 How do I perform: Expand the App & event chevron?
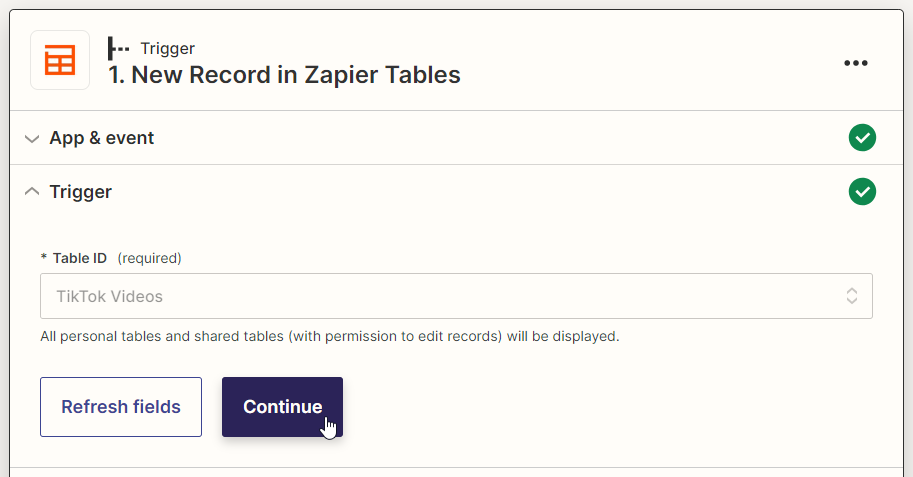coord(32,138)
